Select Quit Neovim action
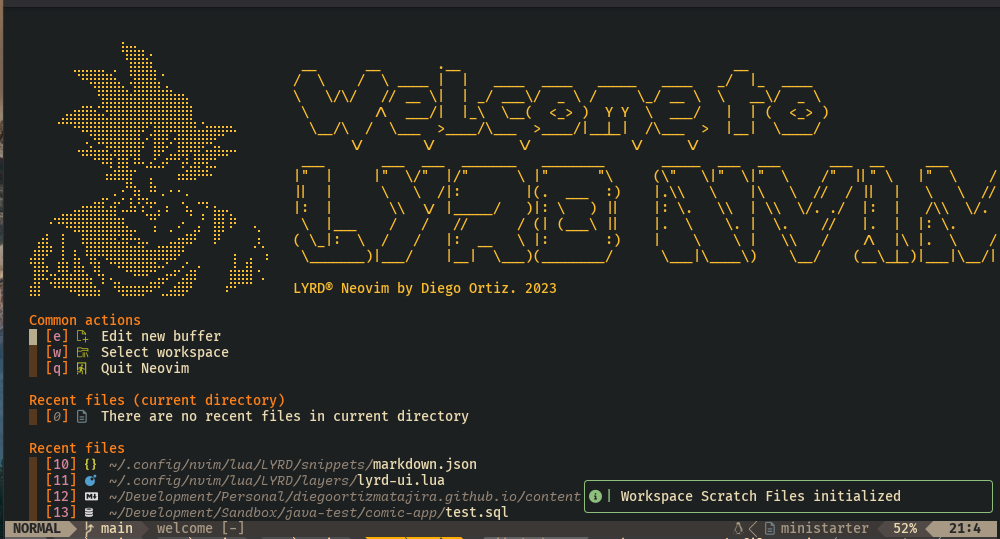 [x=145, y=368]
